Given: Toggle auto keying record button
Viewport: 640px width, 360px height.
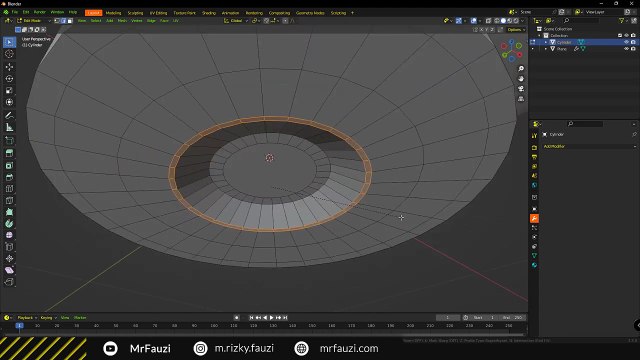Looking at the screenshot, I should click(236, 318).
